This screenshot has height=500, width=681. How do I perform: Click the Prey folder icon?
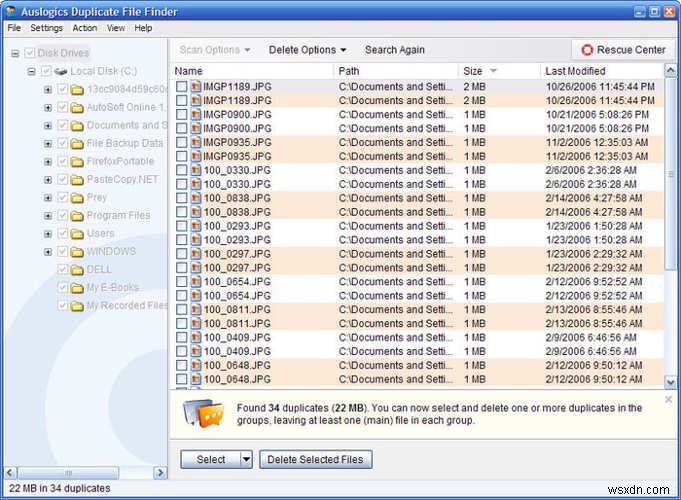coord(77,198)
